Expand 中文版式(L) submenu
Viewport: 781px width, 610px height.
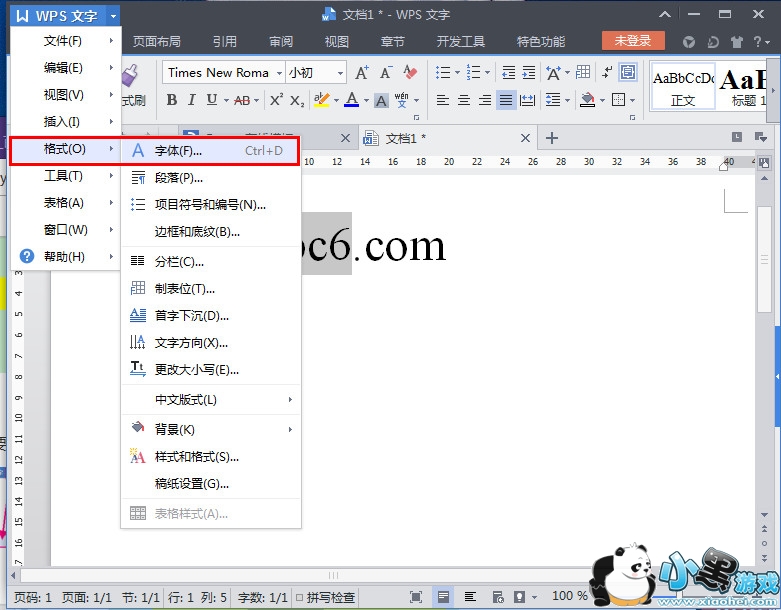point(211,399)
